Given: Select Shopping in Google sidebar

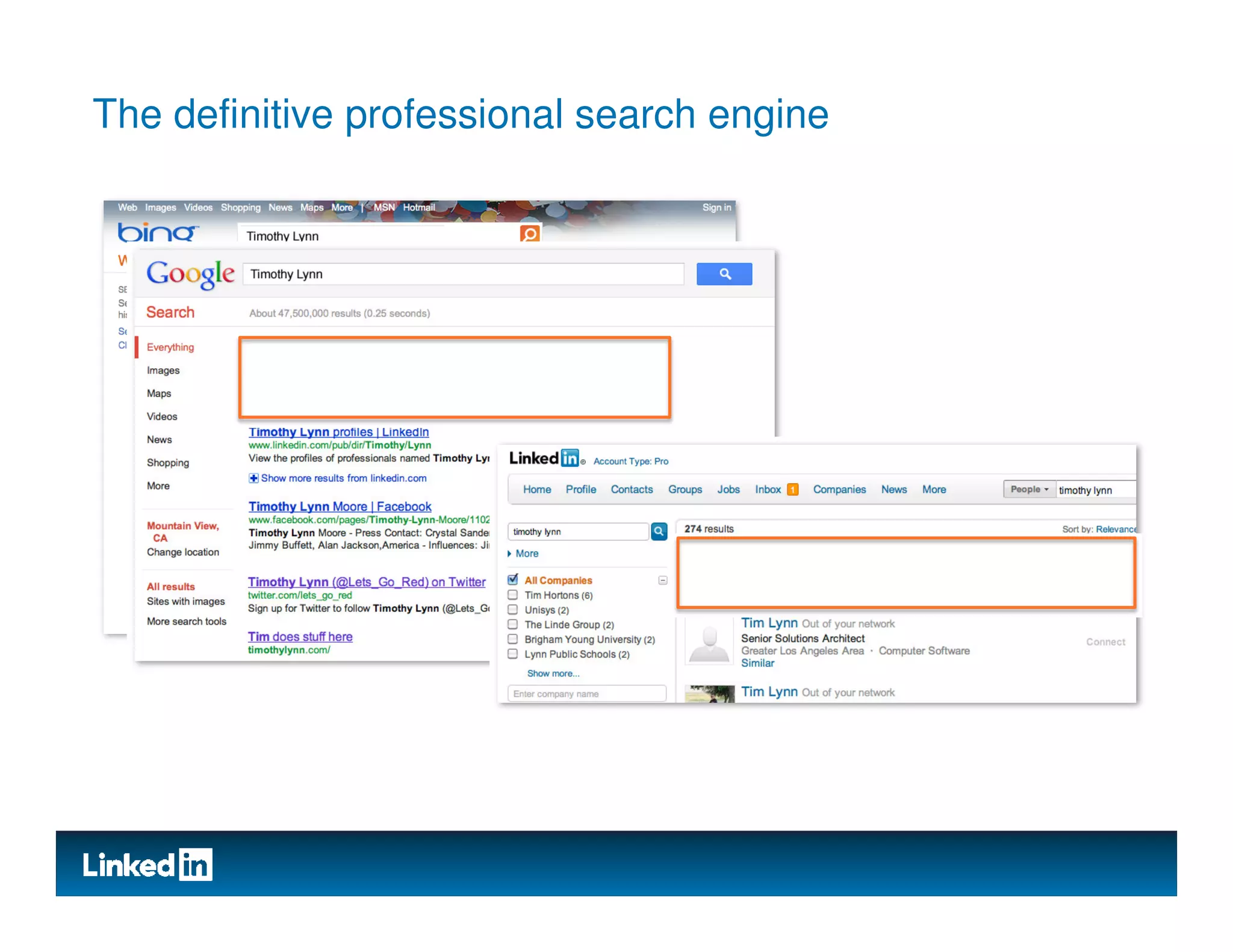Looking at the screenshot, I should point(168,463).
